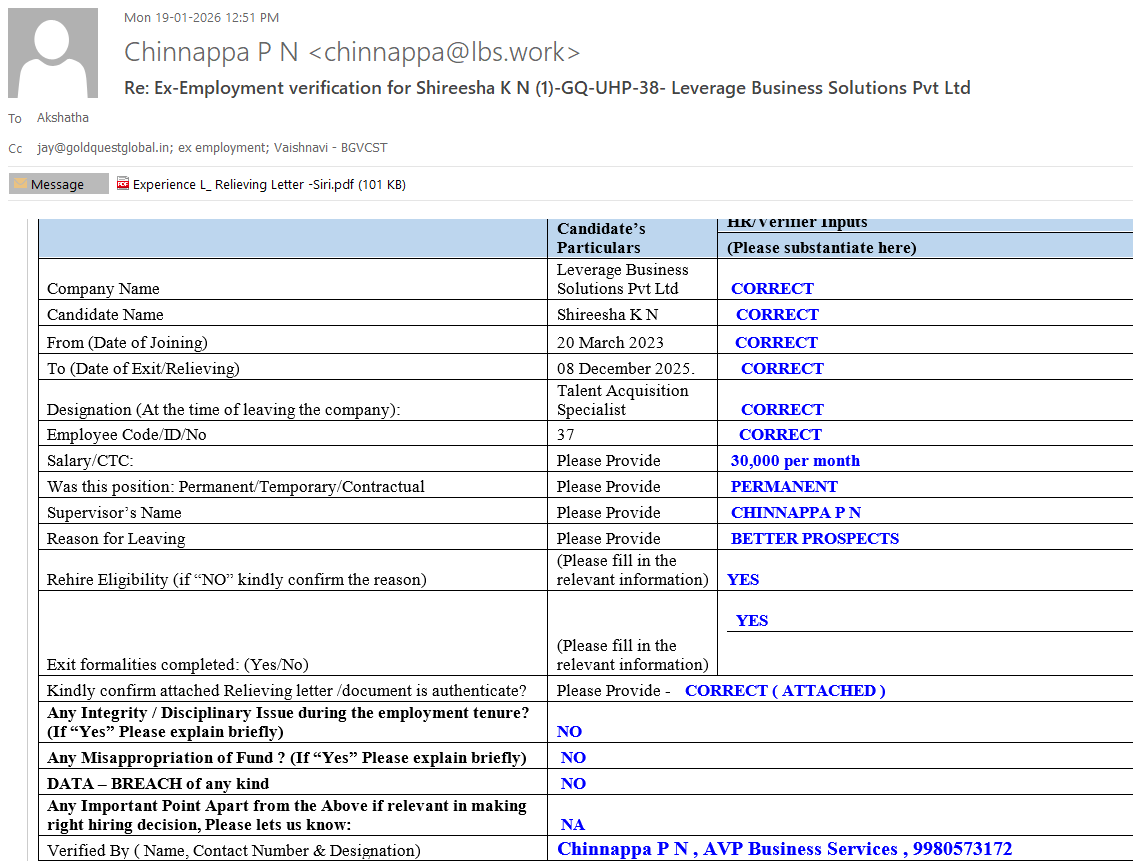Click Company Name row label
Image resolution: width=1133 pixels, height=862 pixels.
(x=103, y=288)
